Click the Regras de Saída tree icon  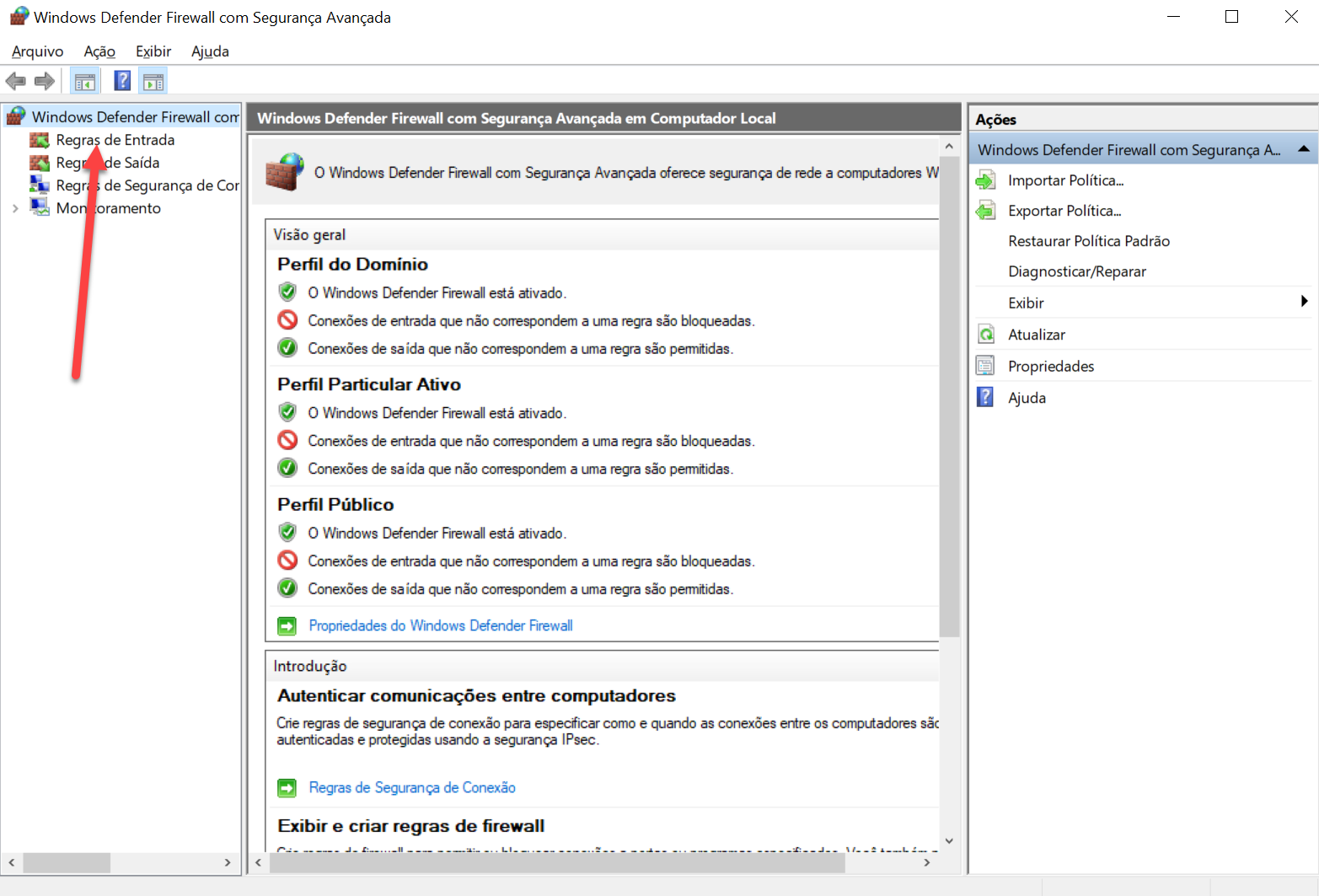[x=40, y=163]
